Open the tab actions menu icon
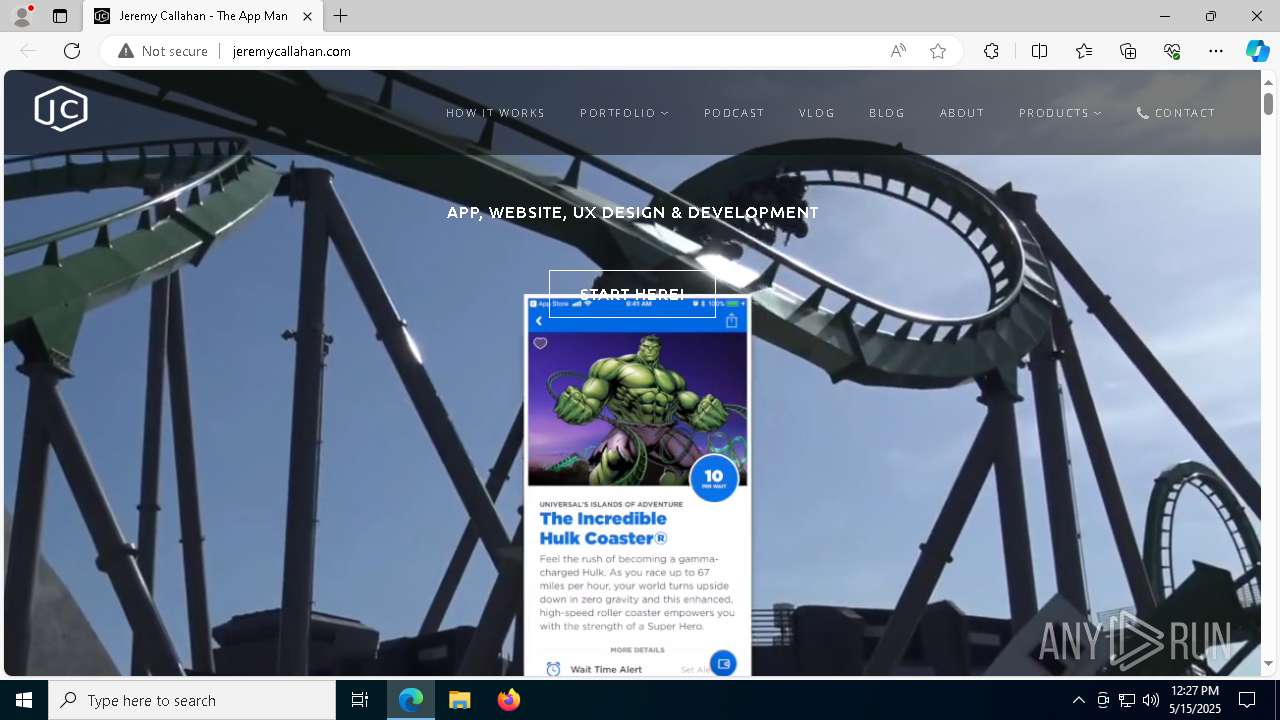Screen dimensions: 1280x720 (60, 16)
